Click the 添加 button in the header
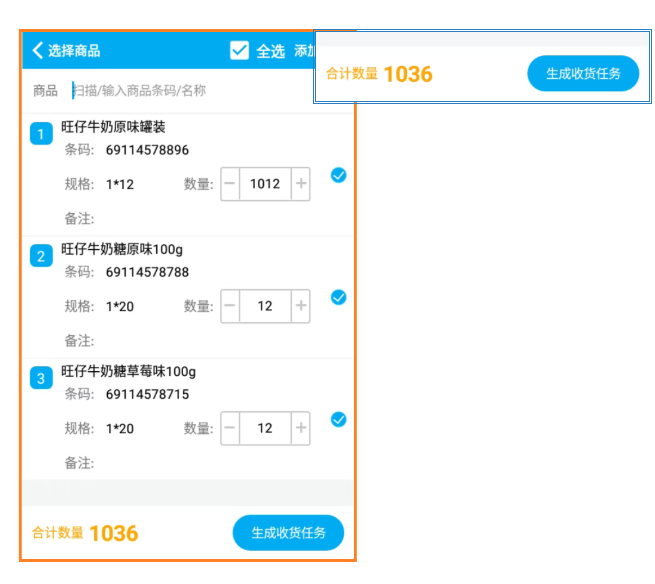The height and width of the screenshot is (584, 655). (x=304, y=51)
